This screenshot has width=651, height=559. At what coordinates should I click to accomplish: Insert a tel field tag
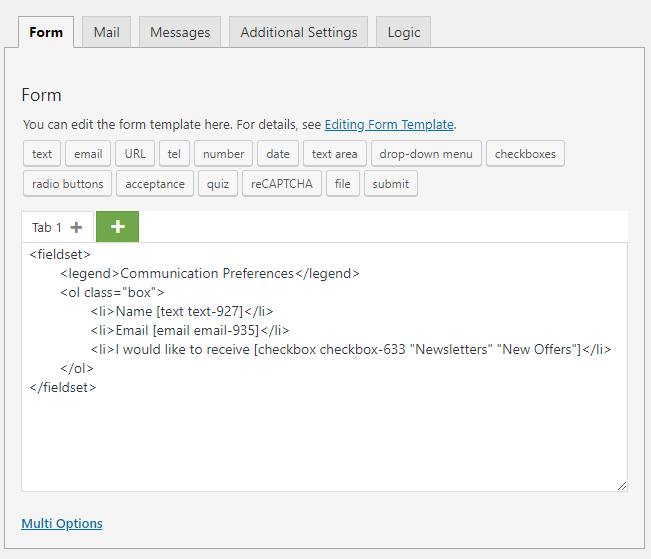(174, 154)
